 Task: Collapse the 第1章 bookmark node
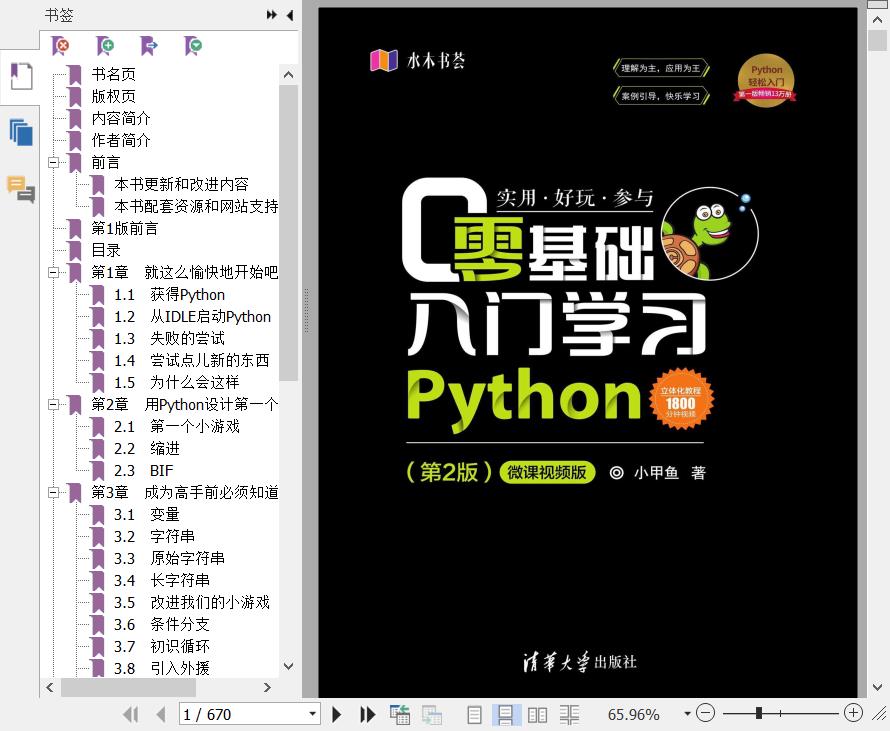click(53, 272)
